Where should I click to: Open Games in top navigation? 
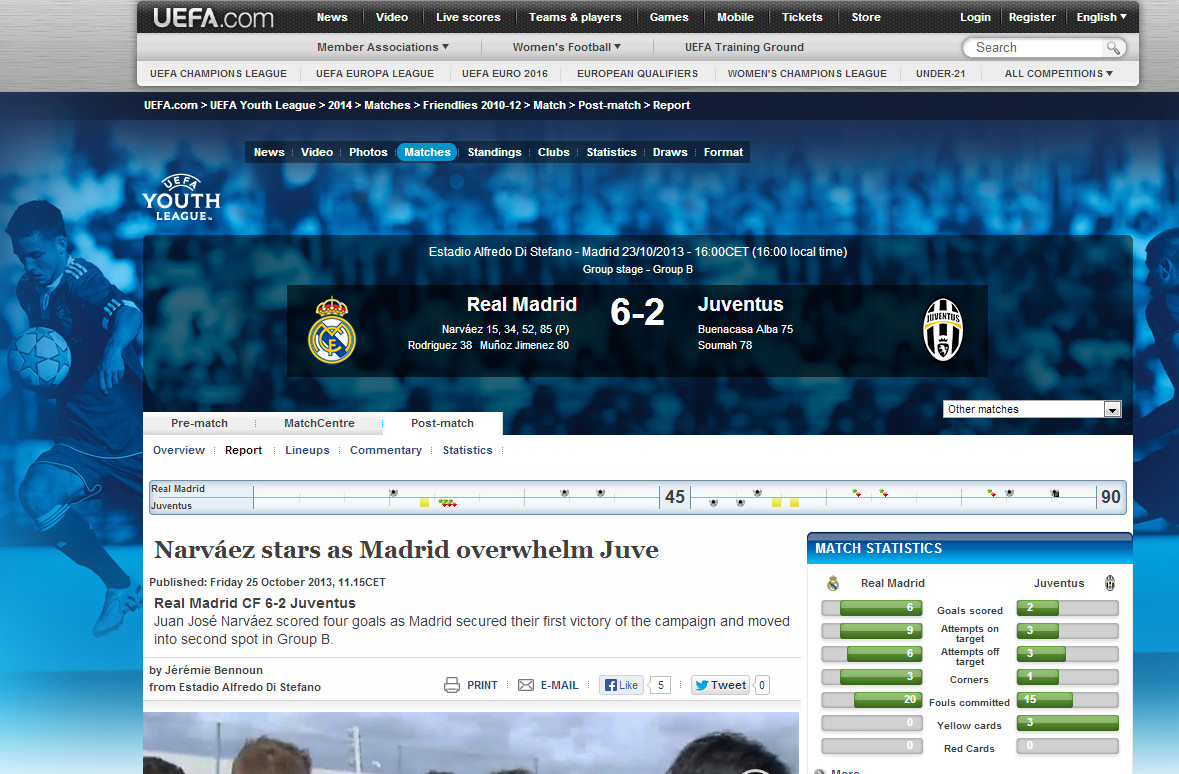click(668, 17)
